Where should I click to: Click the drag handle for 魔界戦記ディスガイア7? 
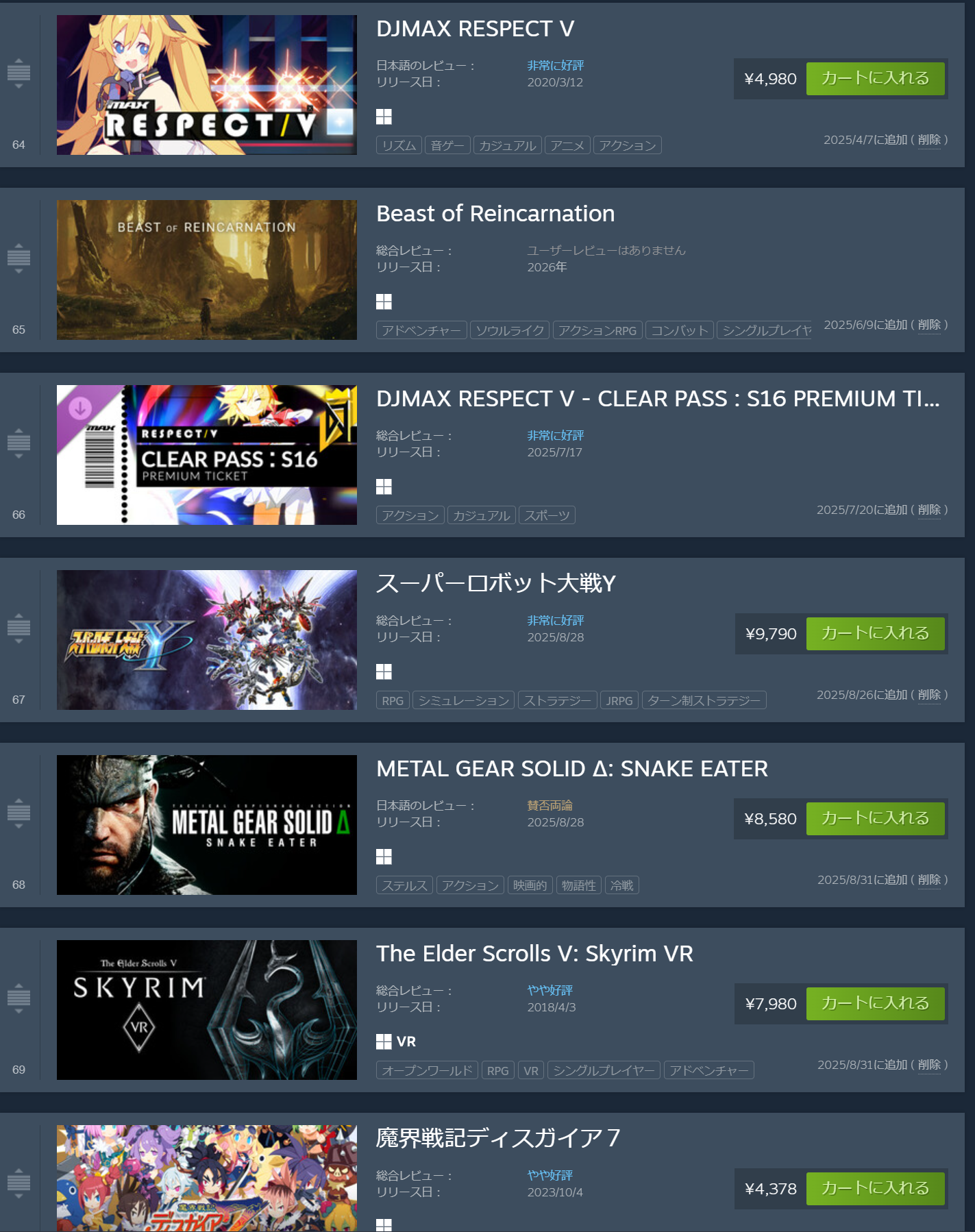[18, 1182]
